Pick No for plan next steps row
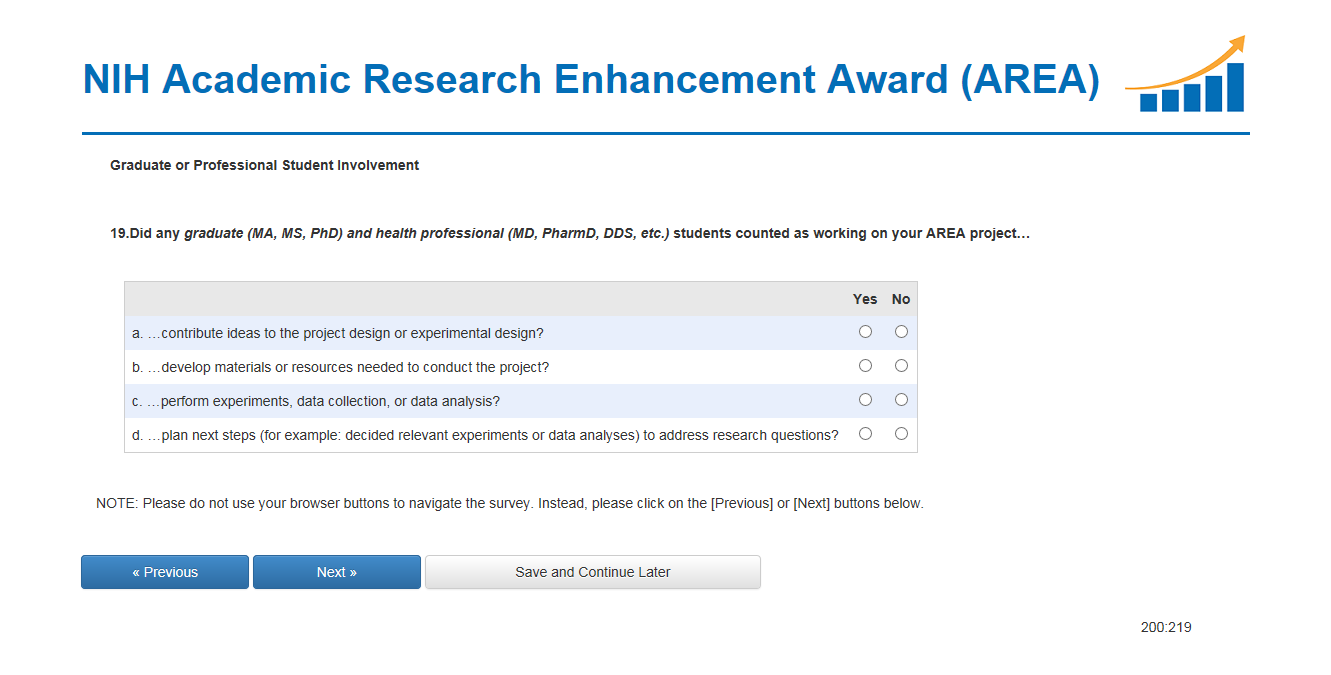This screenshot has height=675, width=1331. (x=901, y=434)
